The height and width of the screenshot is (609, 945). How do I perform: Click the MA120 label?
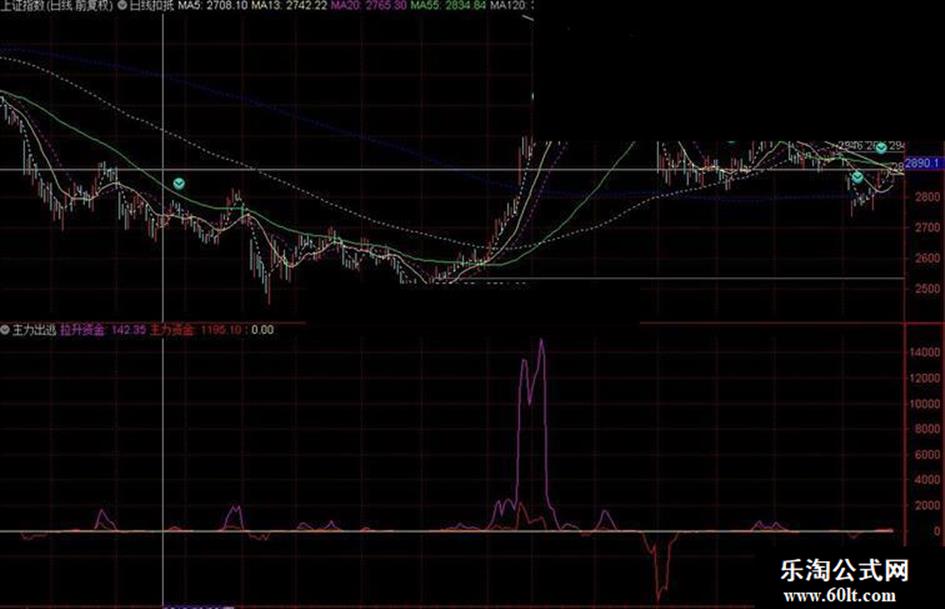click(510, 6)
